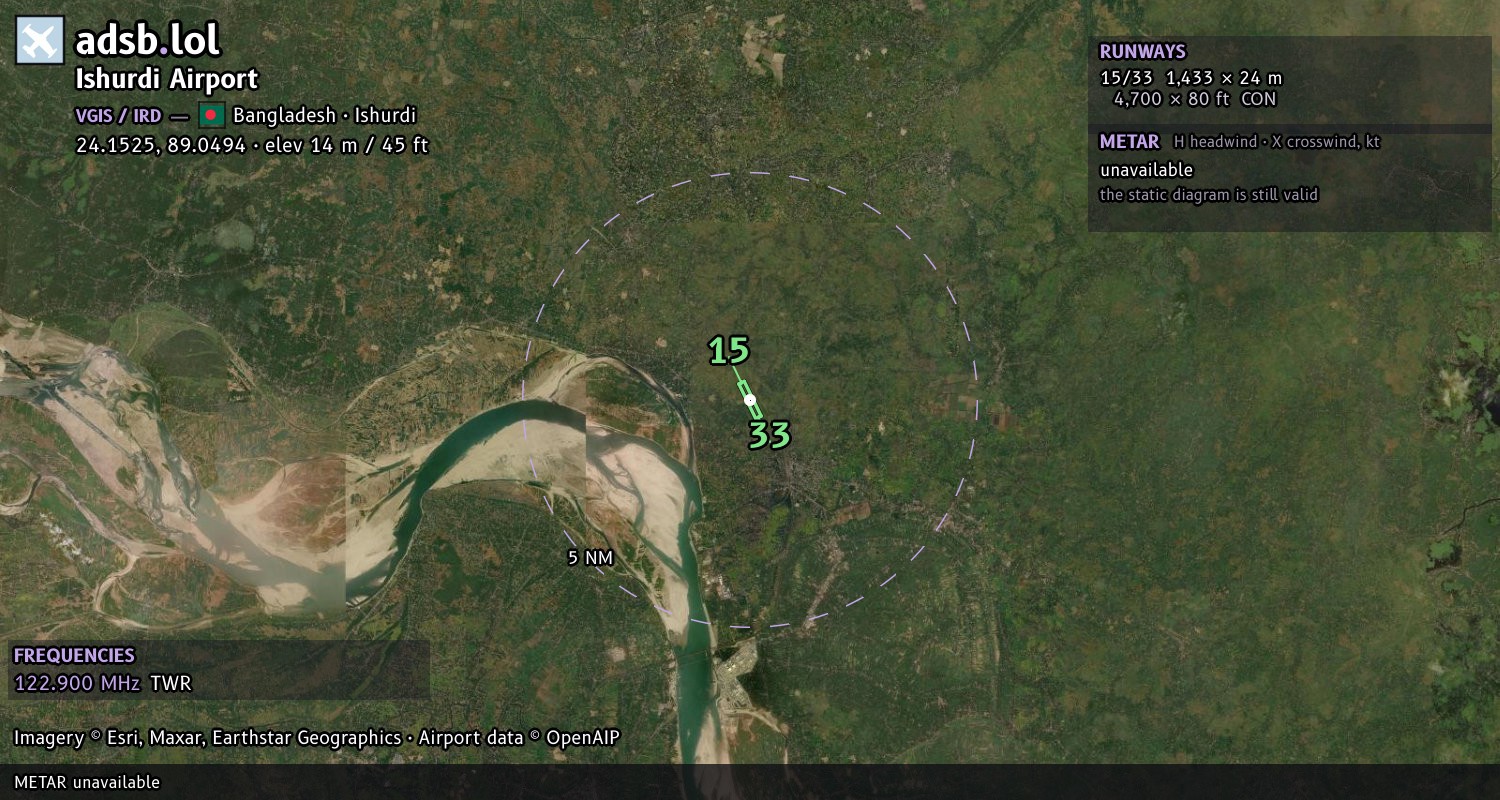The height and width of the screenshot is (800, 1500).
Task: Click the METAR panel heading
Action: (1129, 142)
